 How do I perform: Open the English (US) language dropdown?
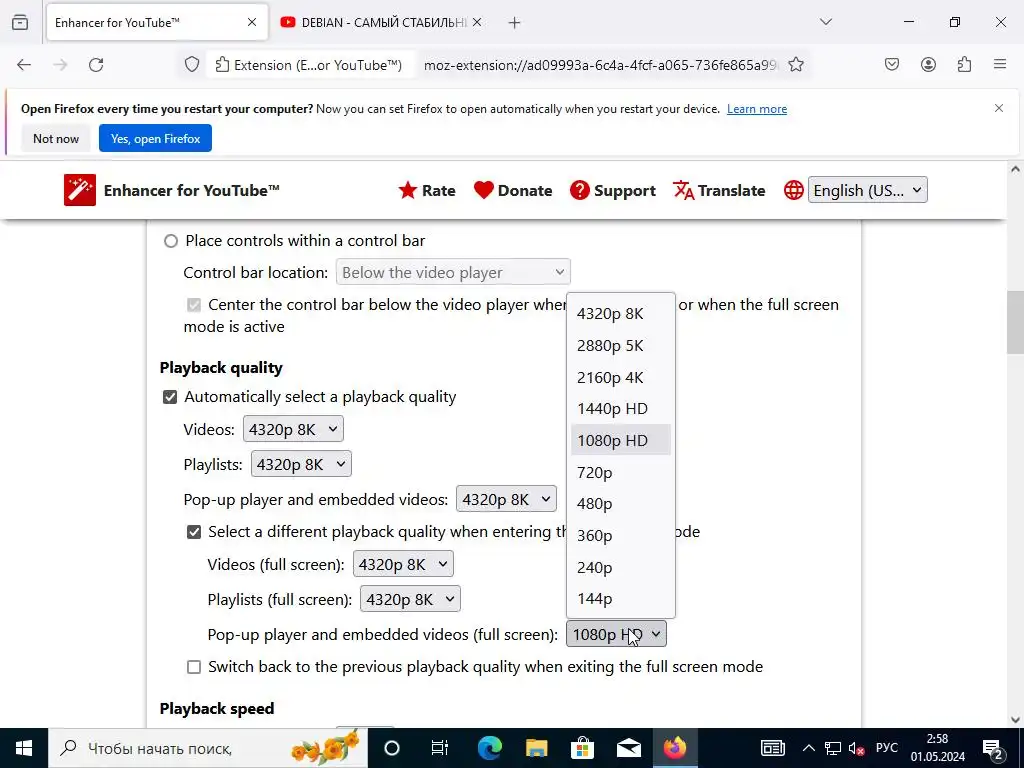867,190
